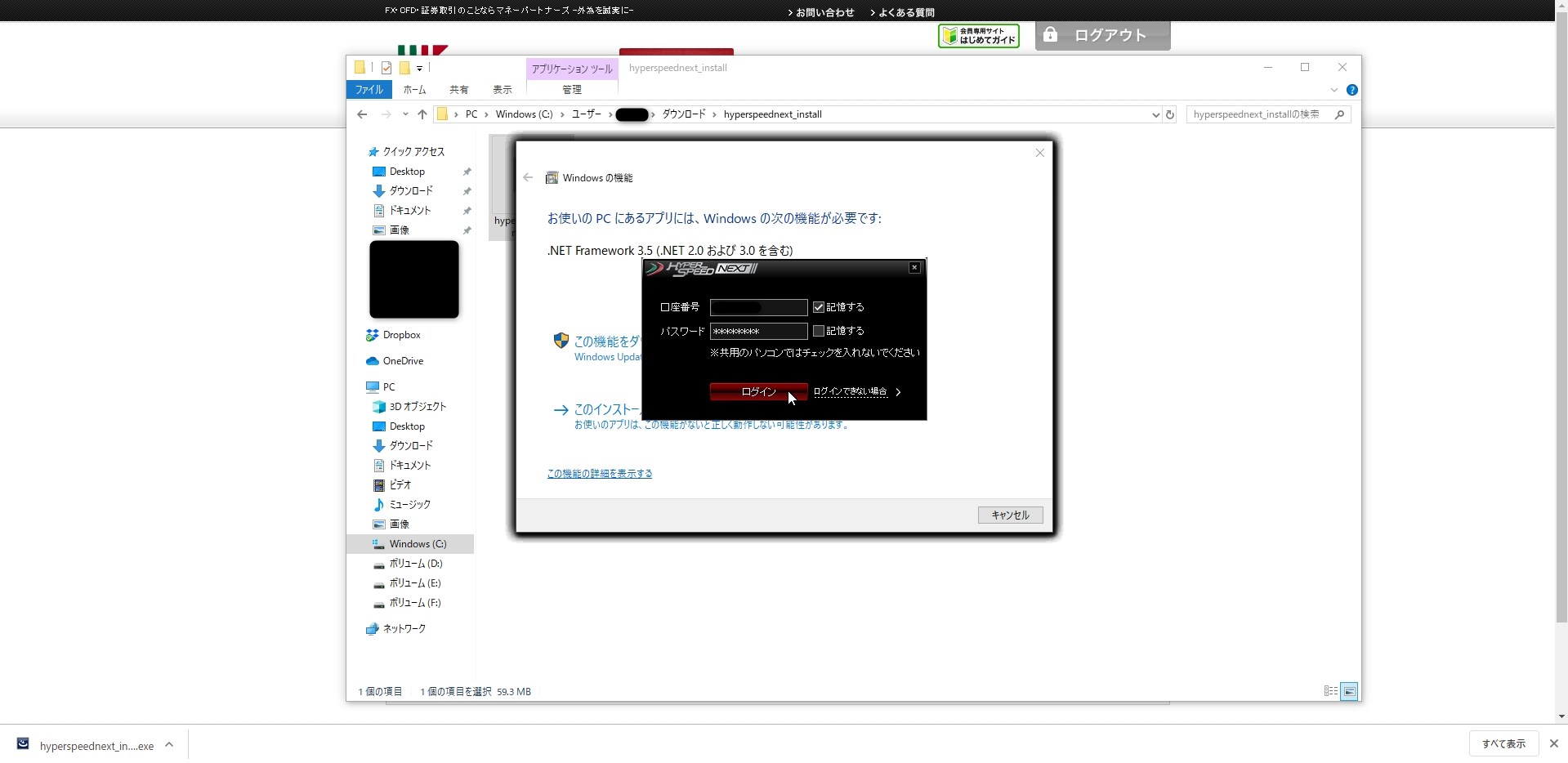
Task: Click the refresh icon next to address bar
Action: pos(1170,115)
